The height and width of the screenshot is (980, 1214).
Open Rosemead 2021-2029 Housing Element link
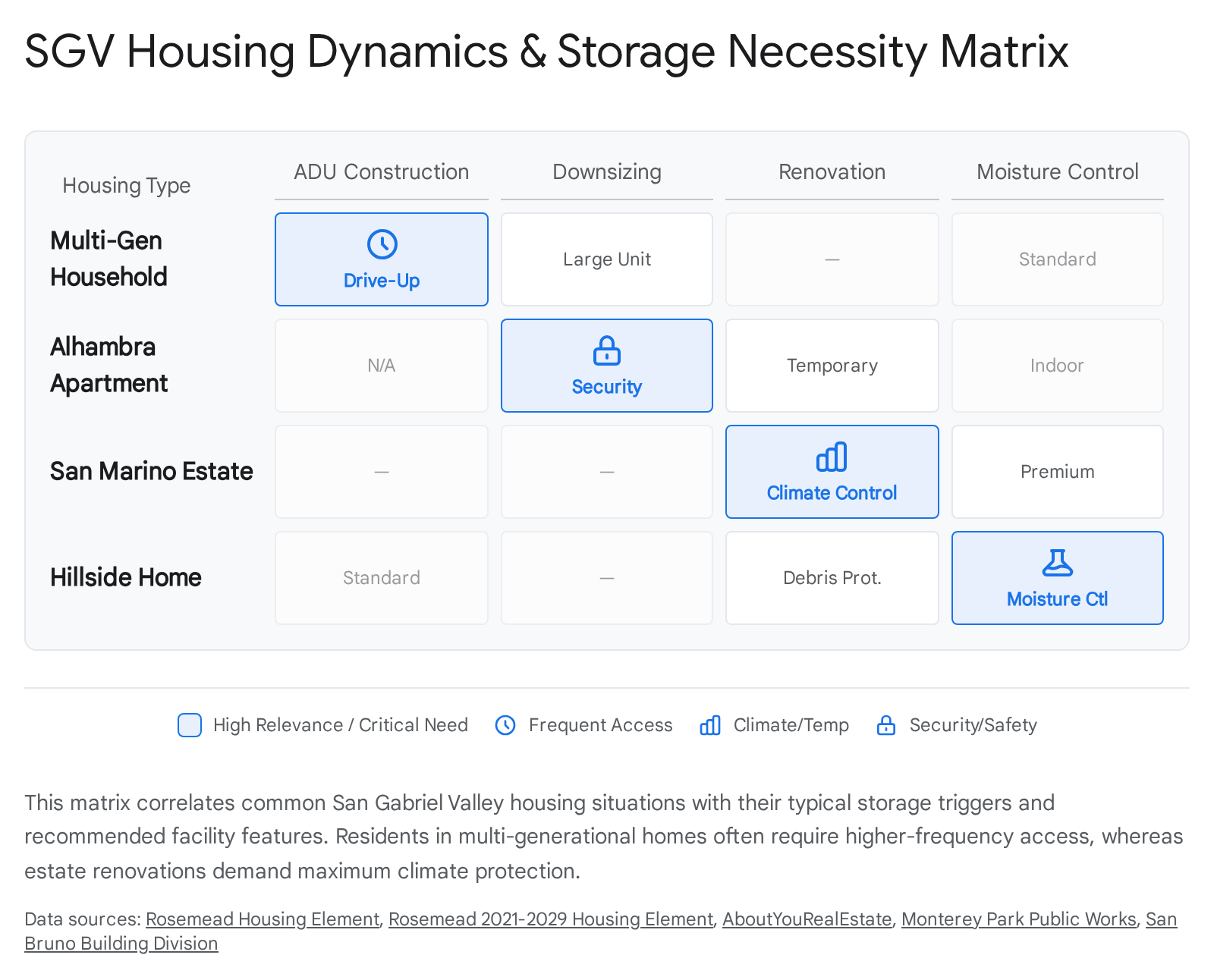(551, 919)
